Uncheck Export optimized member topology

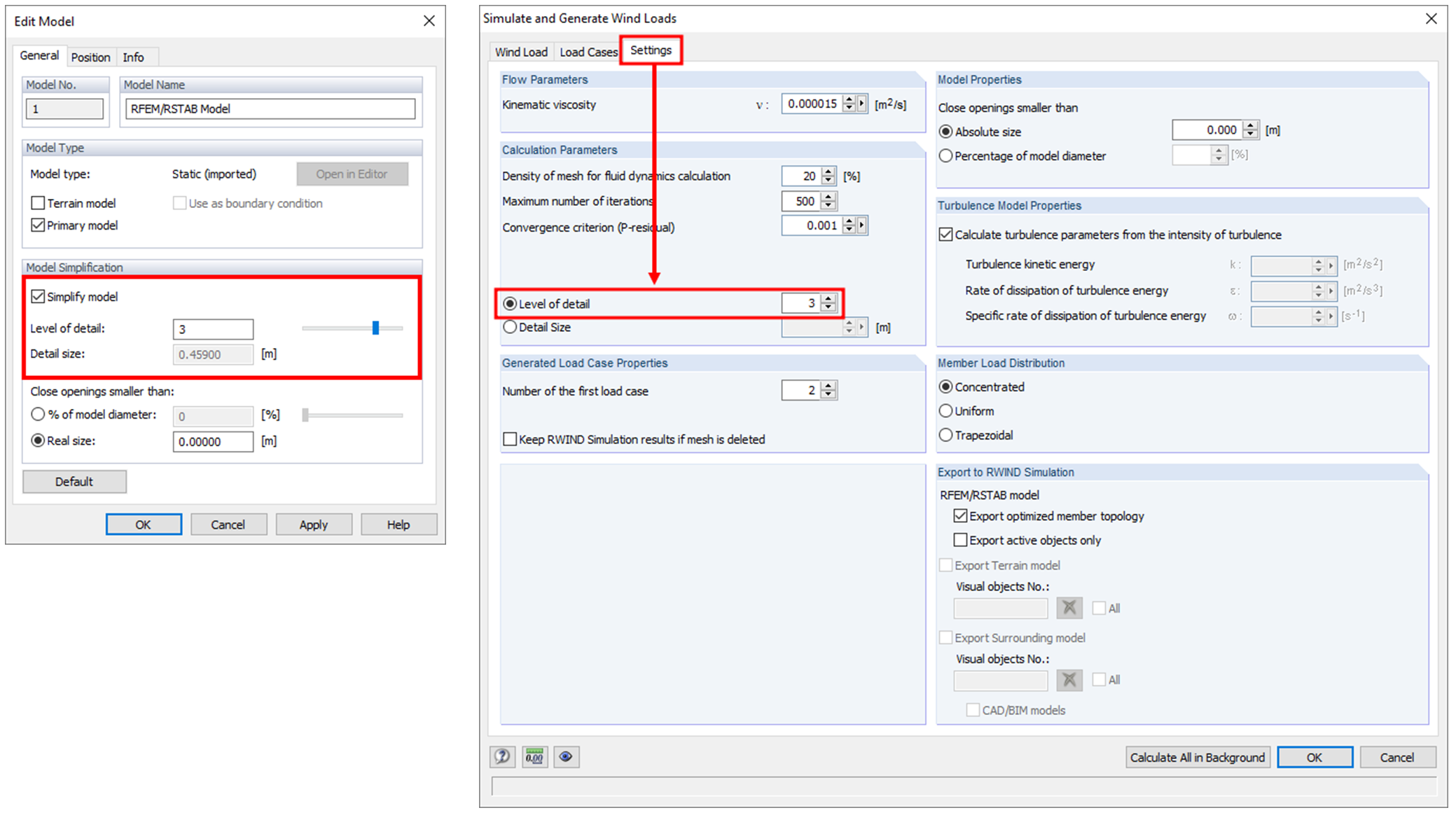coord(961,516)
